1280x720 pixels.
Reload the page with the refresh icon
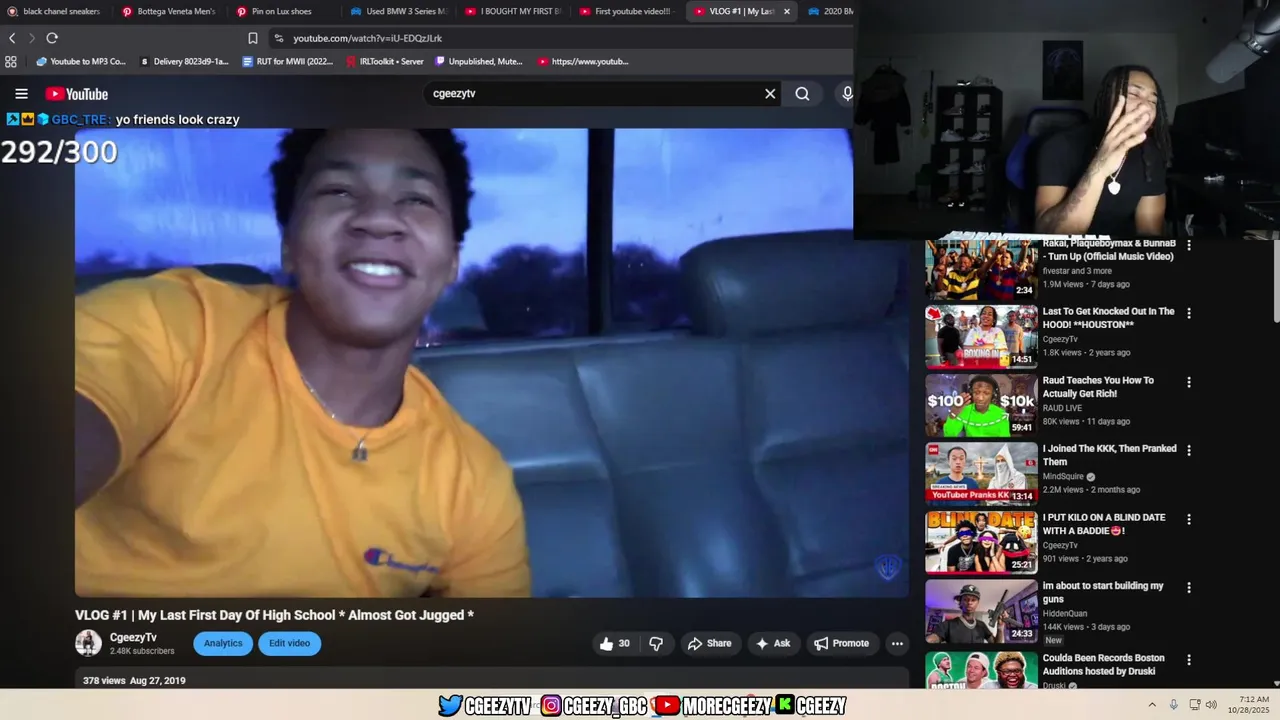[x=52, y=38]
